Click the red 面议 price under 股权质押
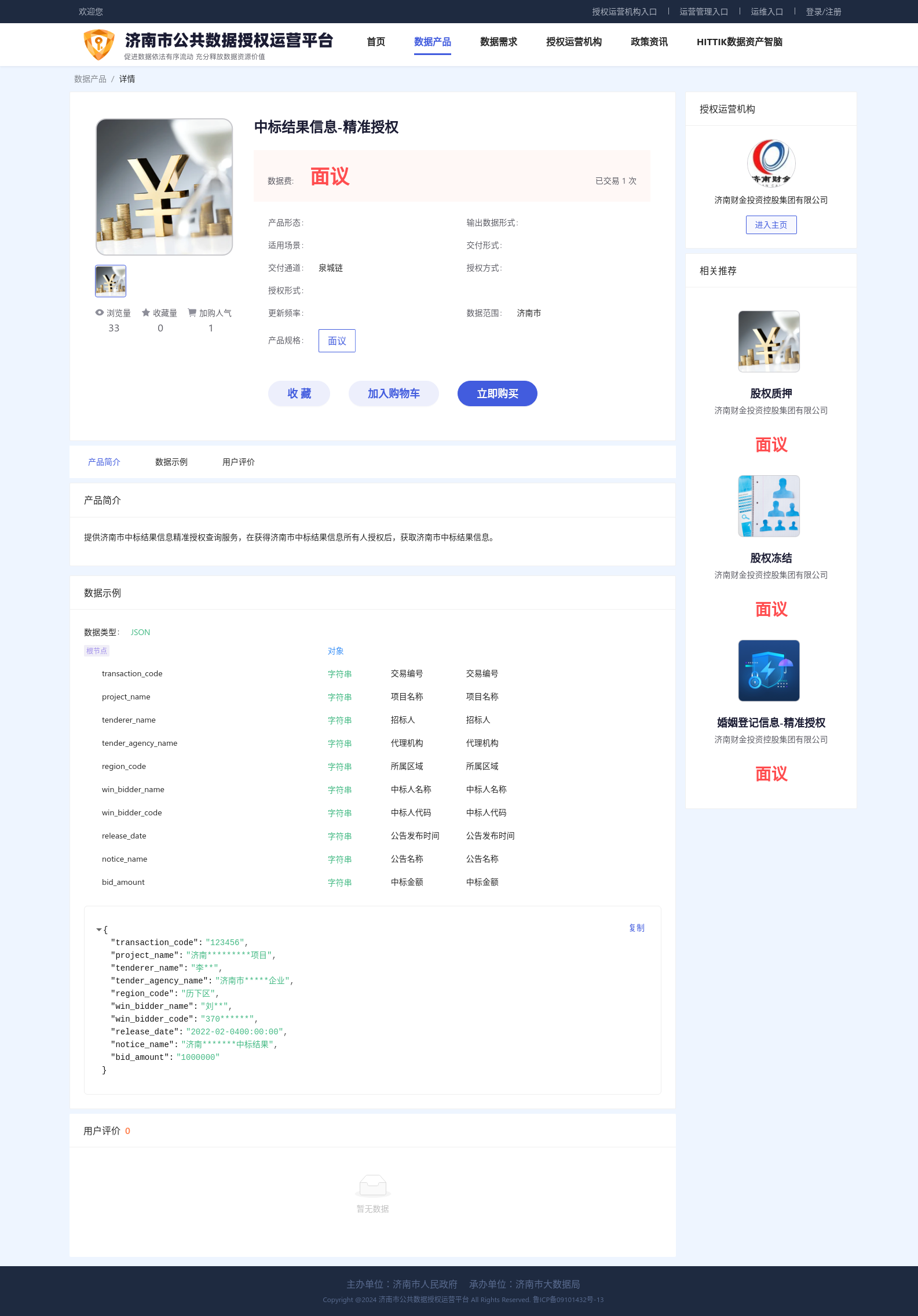 pyautogui.click(x=771, y=444)
